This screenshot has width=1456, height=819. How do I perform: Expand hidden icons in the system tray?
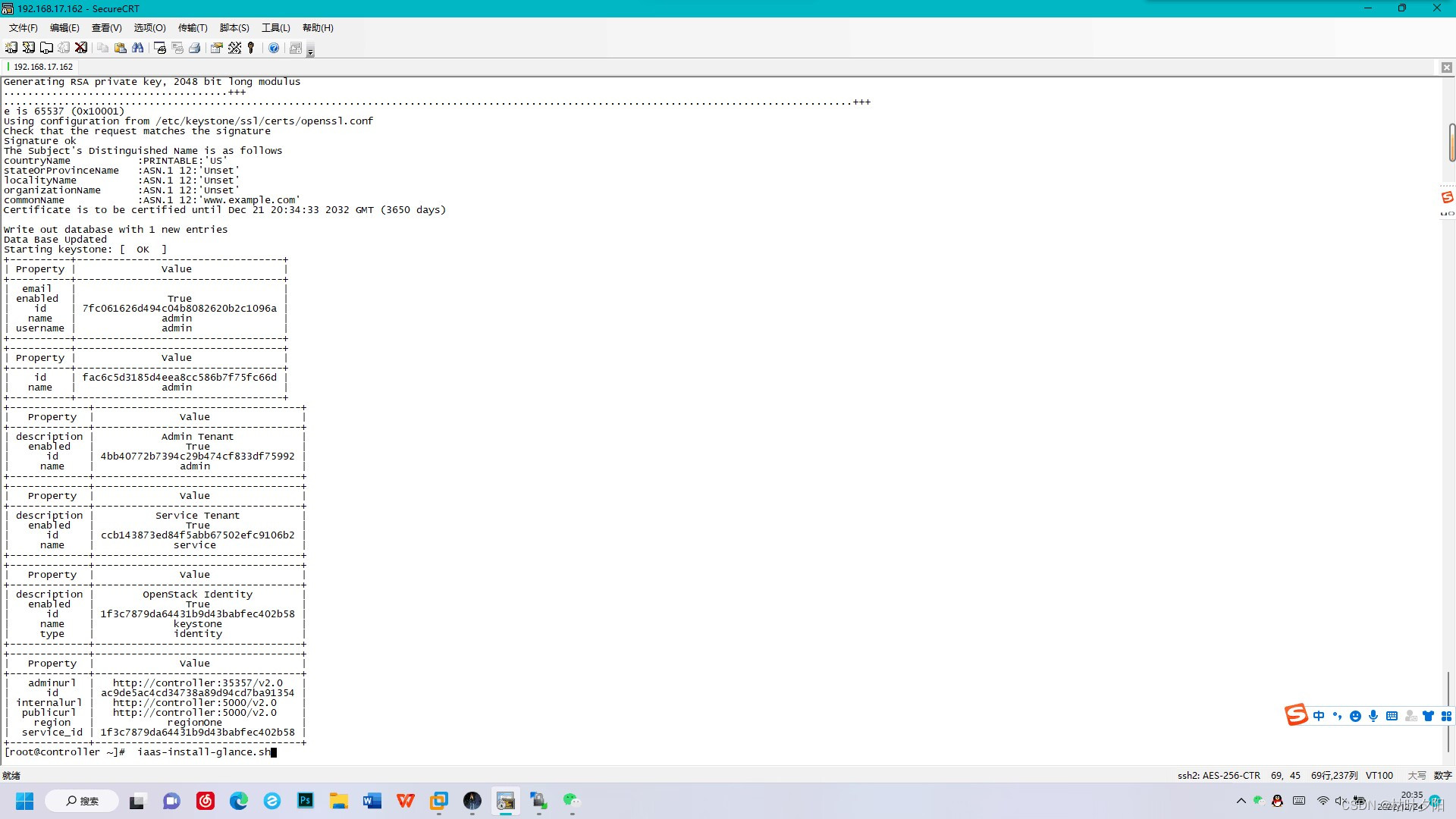[1241, 801]
